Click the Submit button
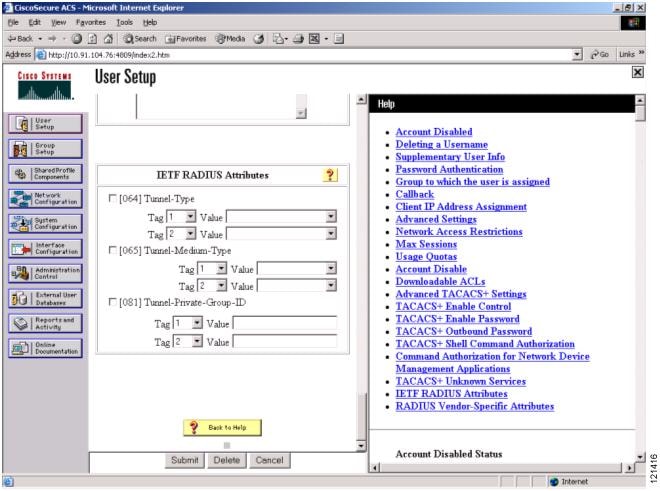Image resolution: width=660 pixels, height=491 pixels. pyautogui.click(x=184, y=460)
